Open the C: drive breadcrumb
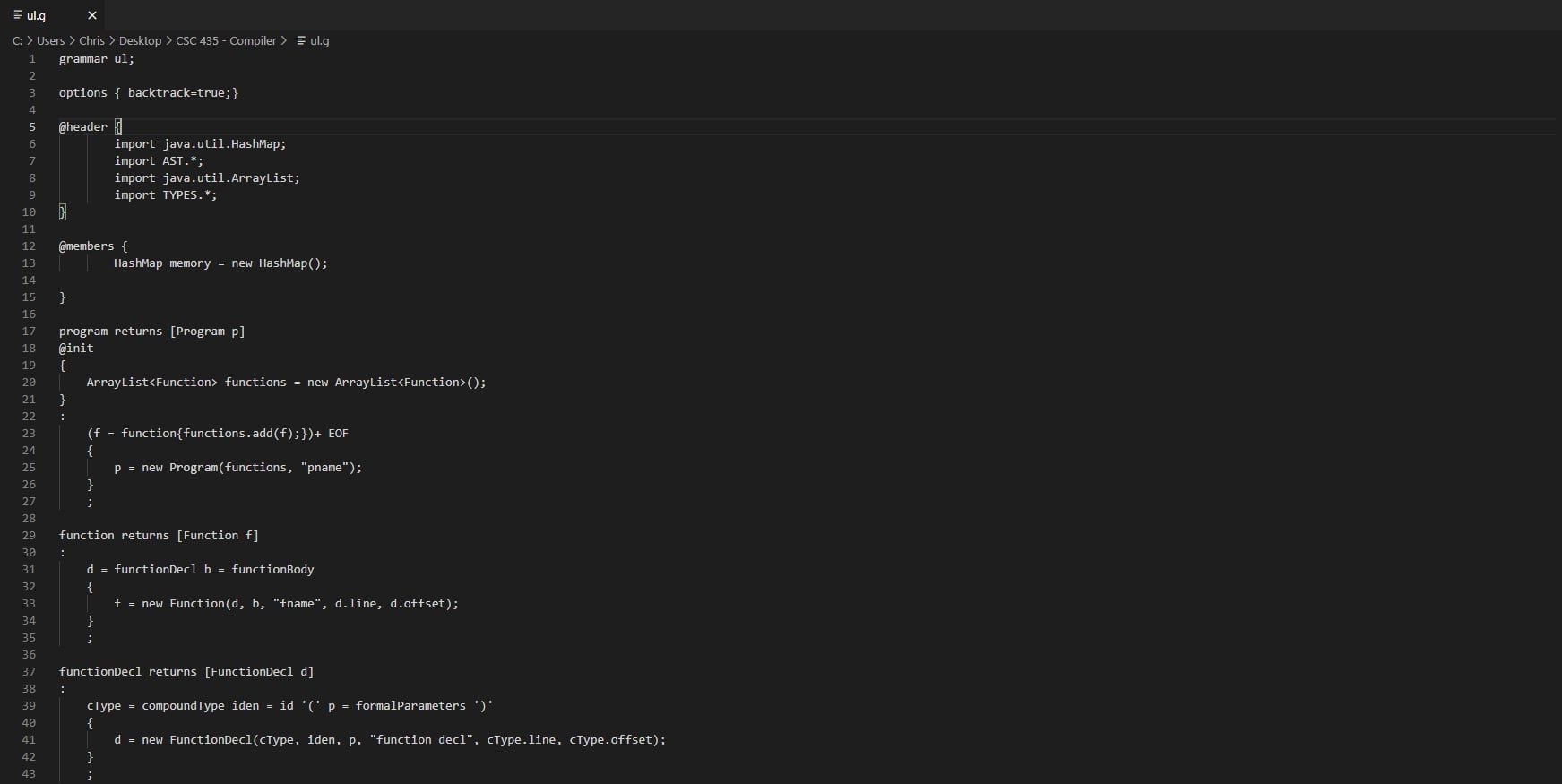The height and width of the screenshot is (784, 1562). 17,41
